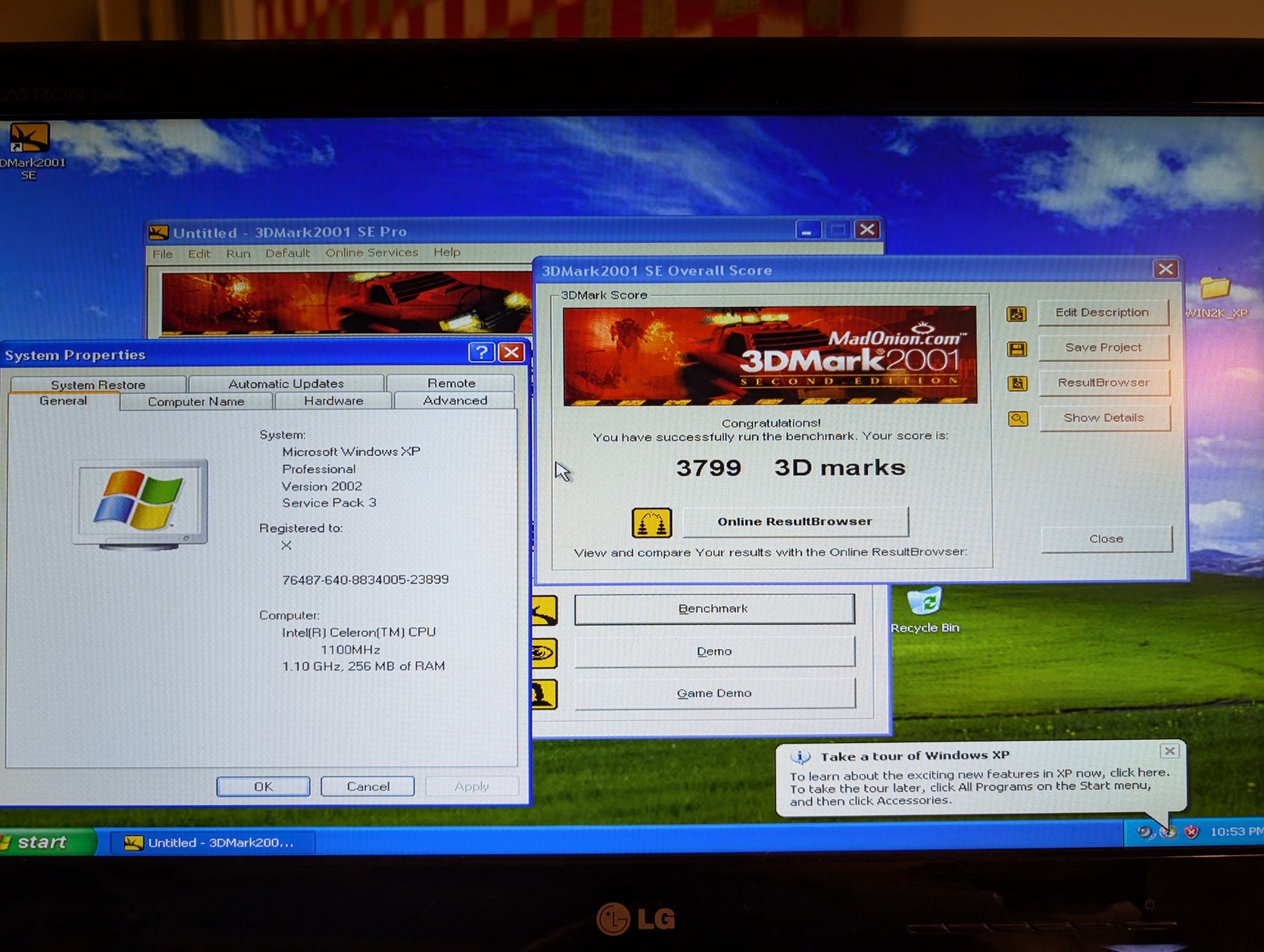Click the taskbar clock showing 10:53 PM
The image size is (1264, 952).
click(x=1236, y=832)
